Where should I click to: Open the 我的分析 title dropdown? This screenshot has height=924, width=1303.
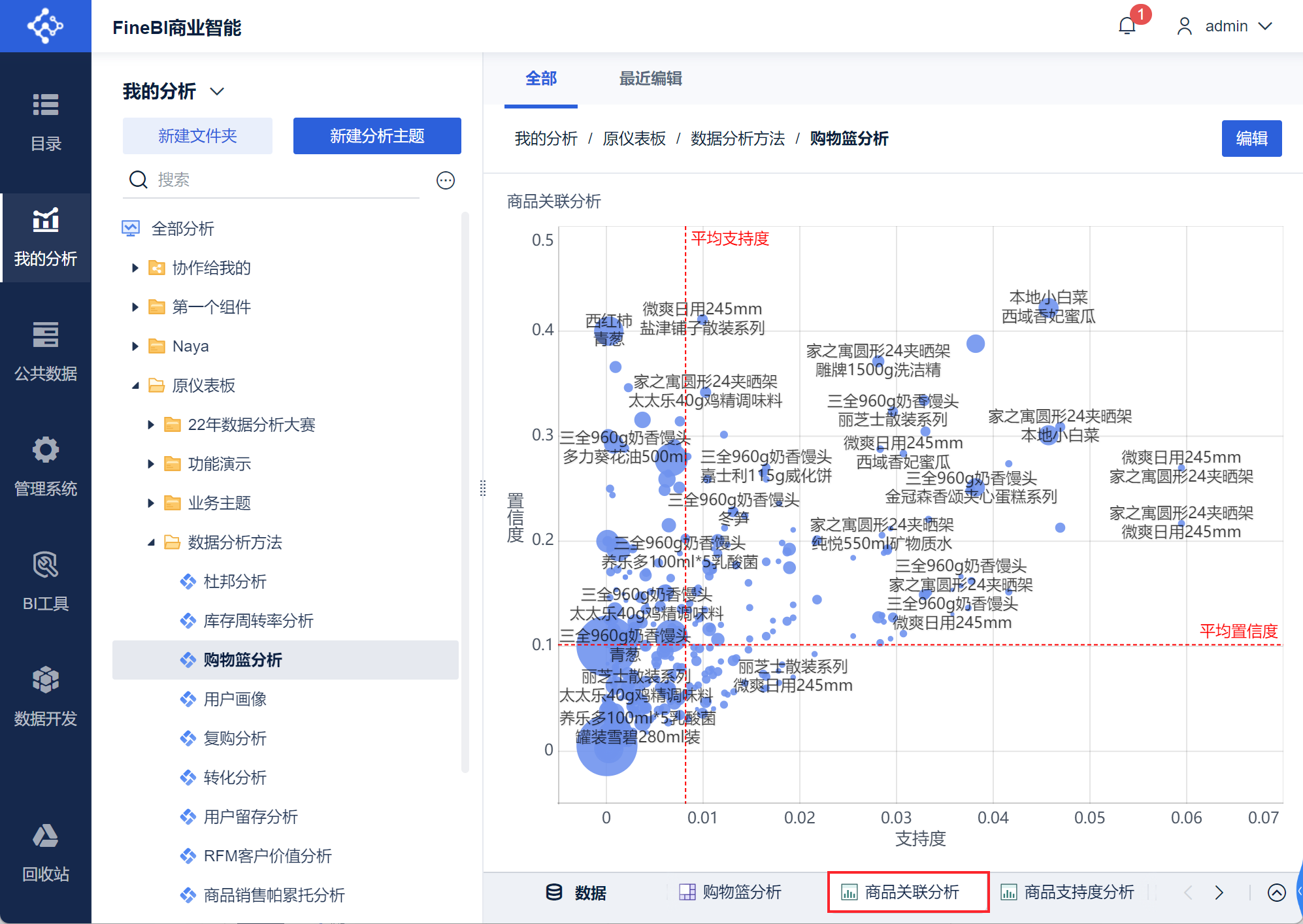[x=217, y=91]
